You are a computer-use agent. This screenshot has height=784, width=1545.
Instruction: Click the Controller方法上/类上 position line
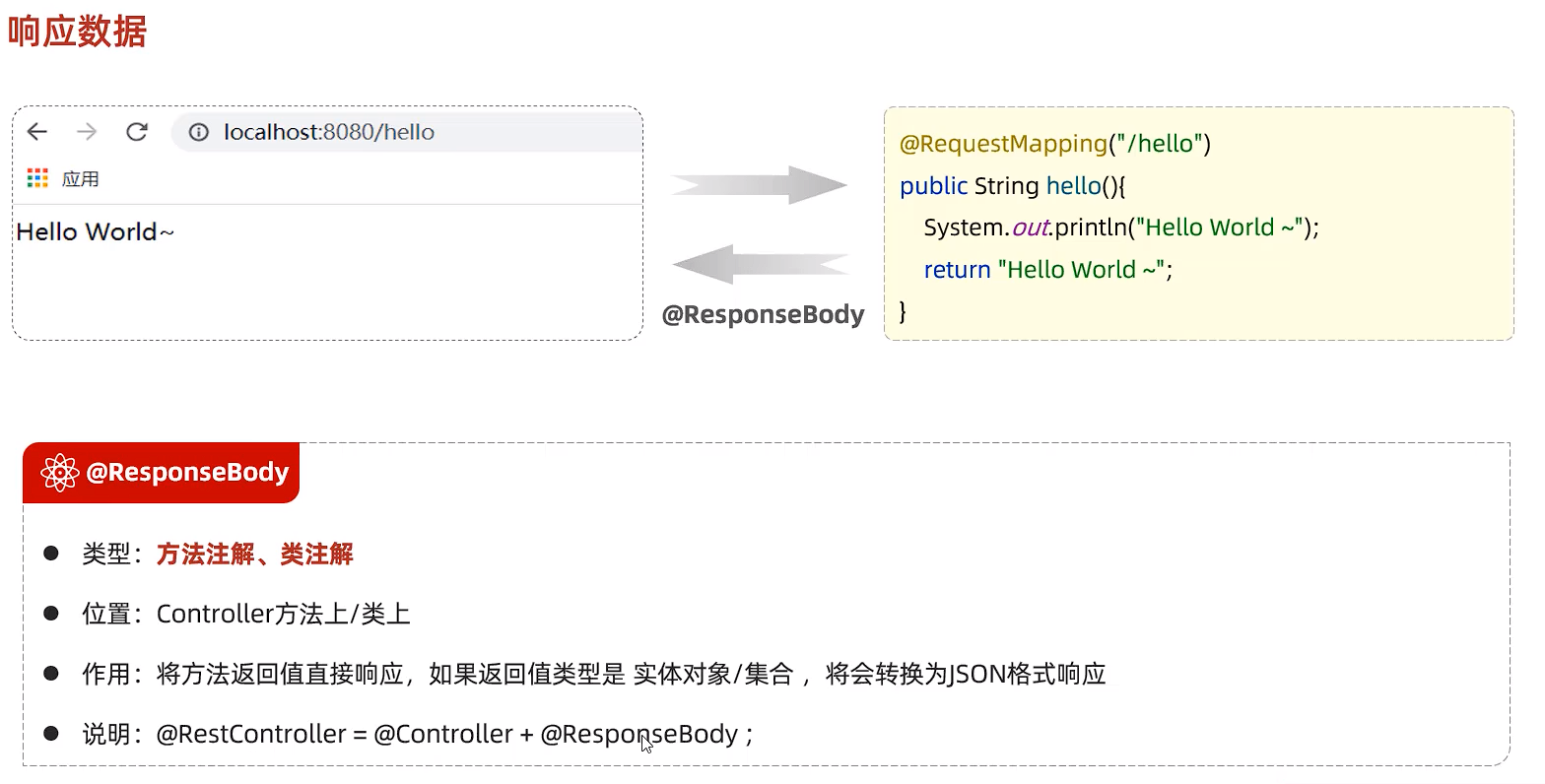[283, 615]
